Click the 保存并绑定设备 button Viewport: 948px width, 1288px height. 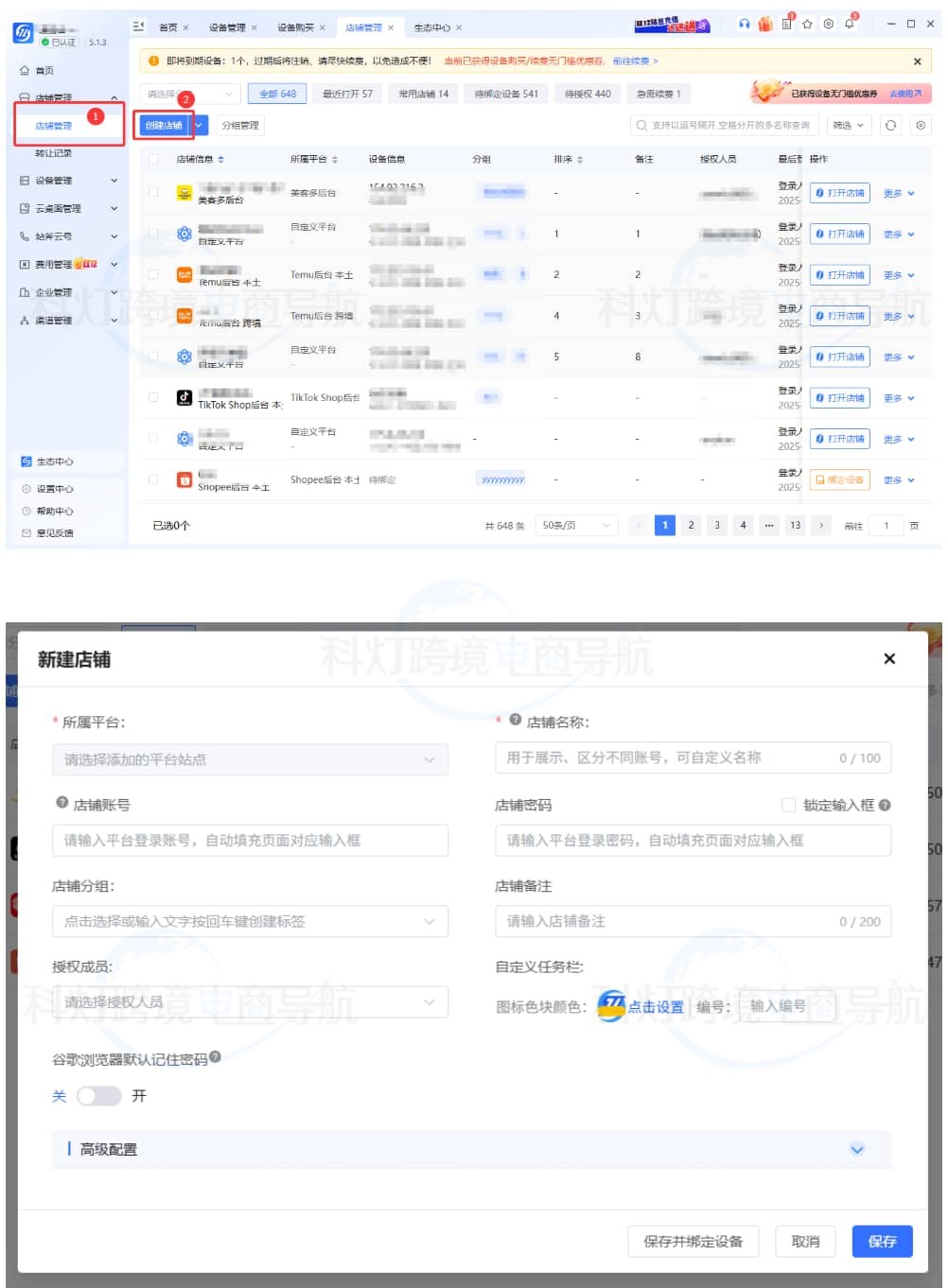pos(693,1242)
